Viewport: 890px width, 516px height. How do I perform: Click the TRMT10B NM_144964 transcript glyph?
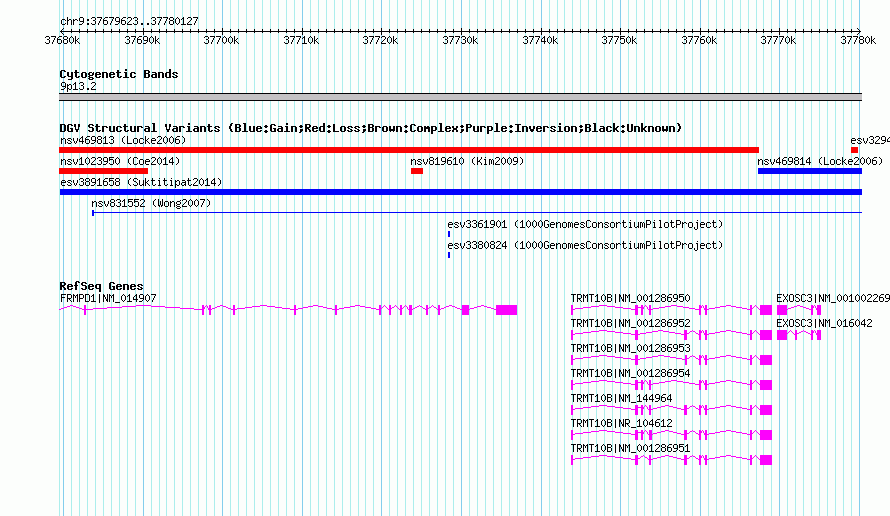671,410
